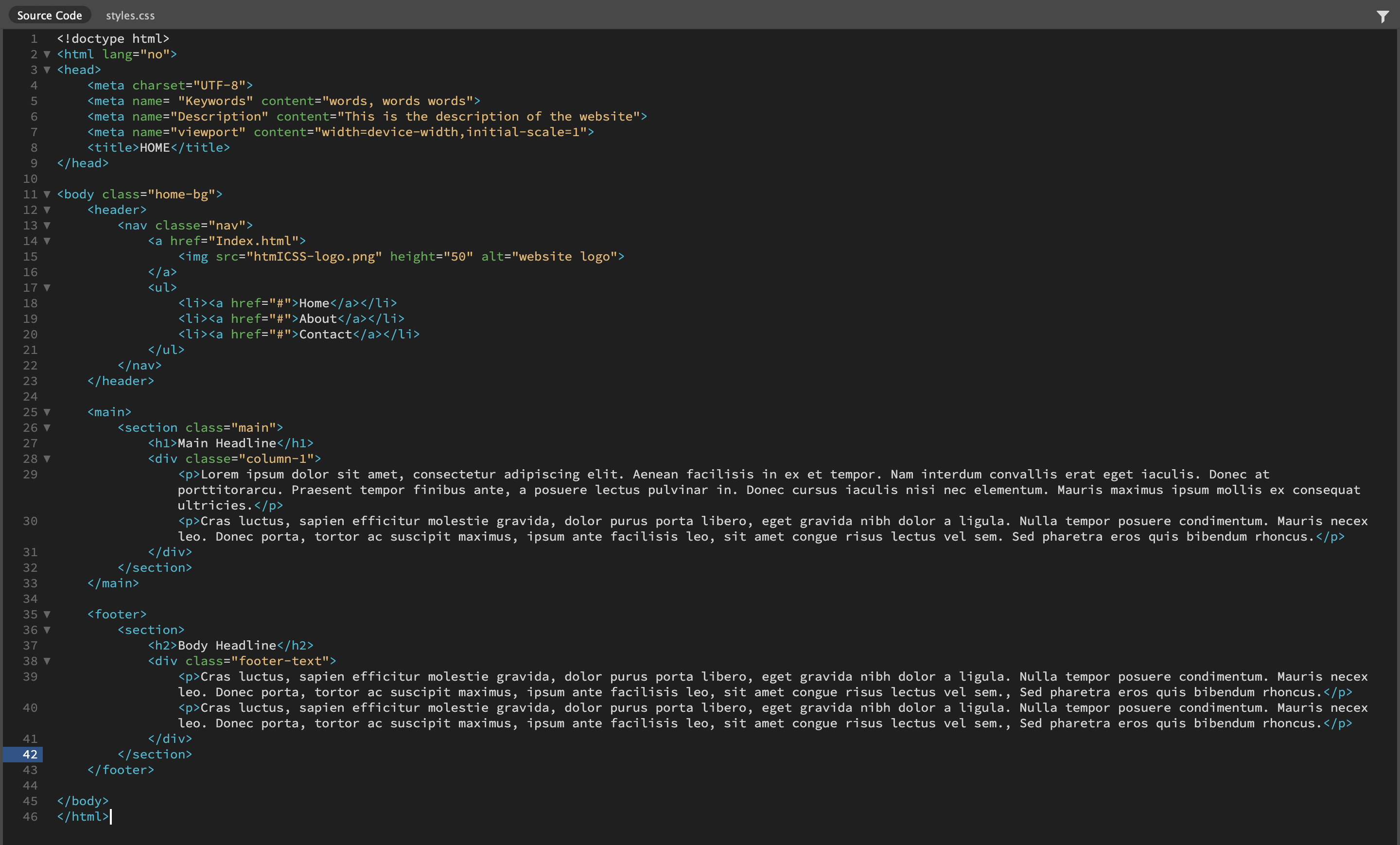Image resolution: width=1400 pixels, height=845 pixels.
Task: Click the Index.html href value
Action: [253, 241]
